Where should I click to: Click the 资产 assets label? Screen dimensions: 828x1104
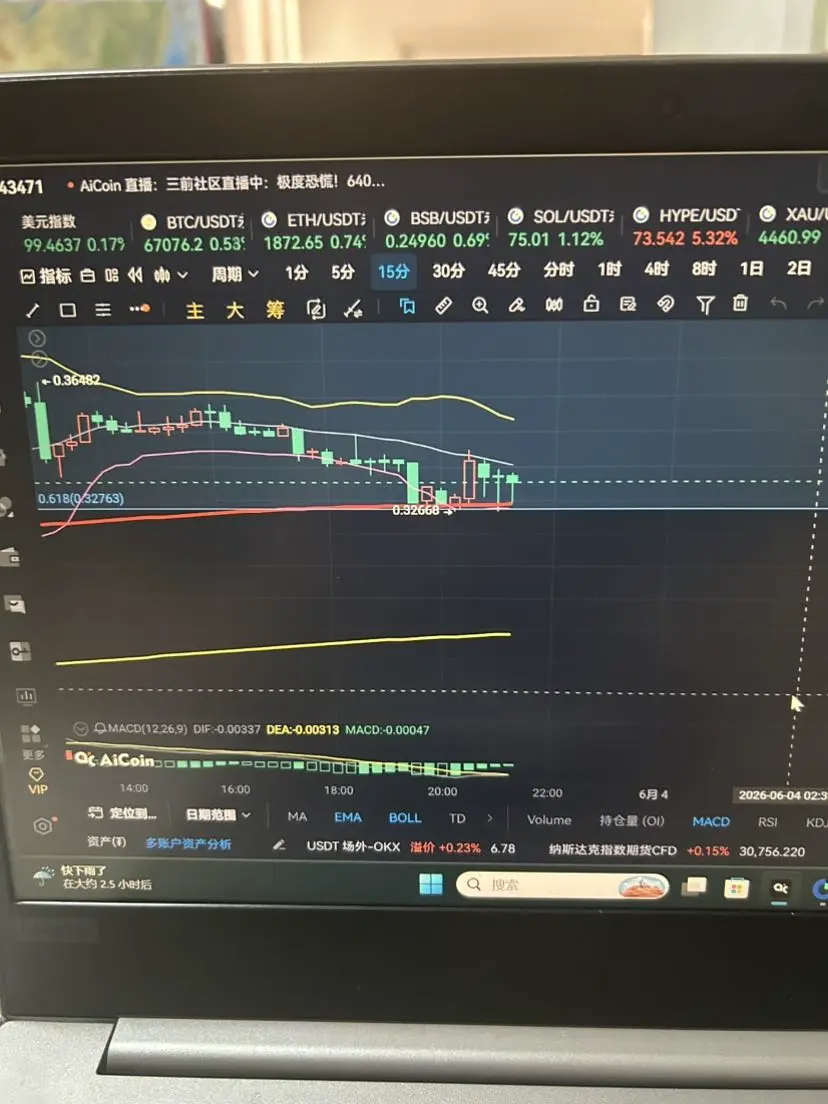(x=106, y=841)
